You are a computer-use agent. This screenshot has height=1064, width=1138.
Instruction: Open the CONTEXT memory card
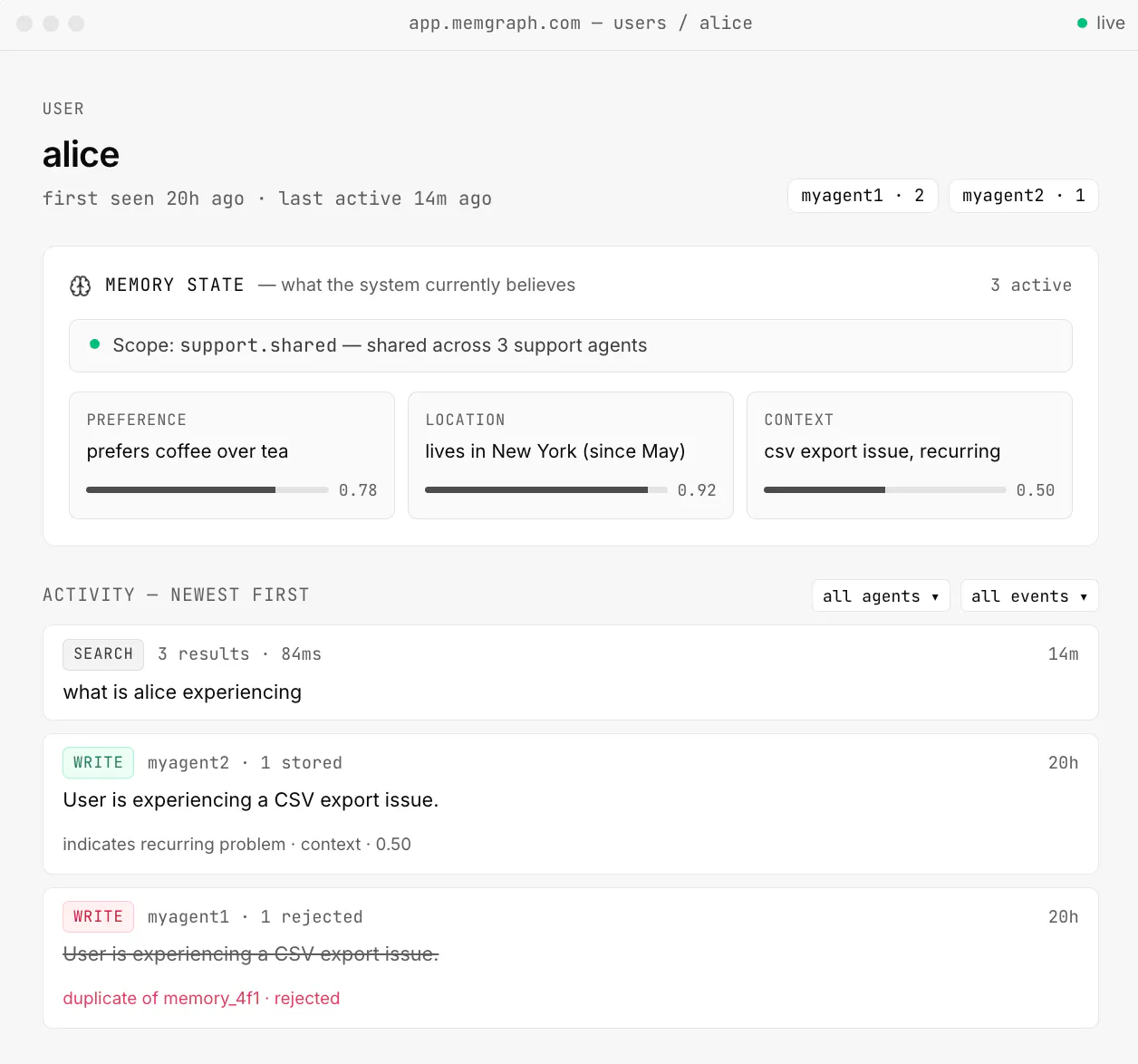(910, 455)
